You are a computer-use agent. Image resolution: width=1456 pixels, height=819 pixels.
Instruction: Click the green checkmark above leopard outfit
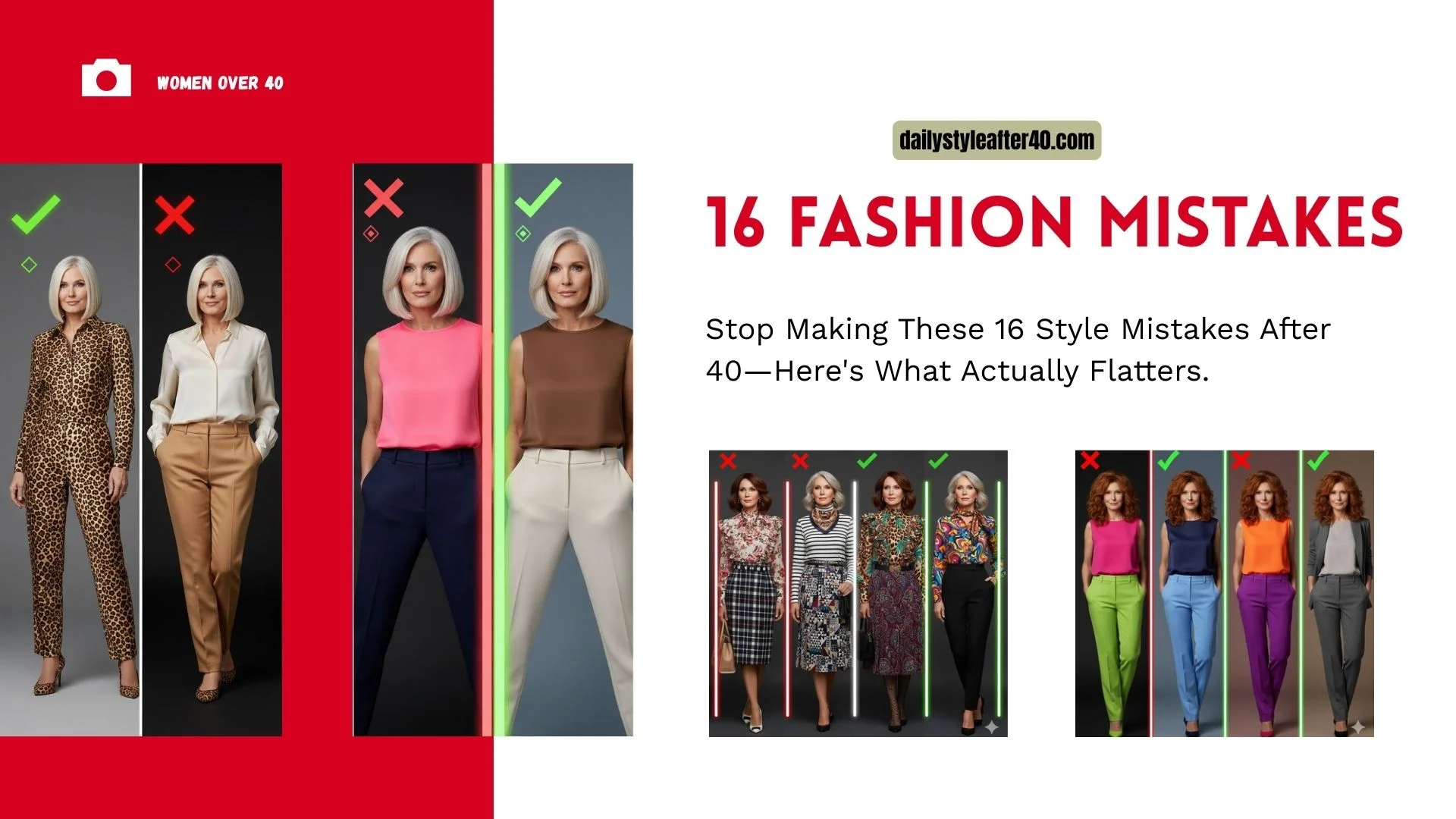[36, 215]
